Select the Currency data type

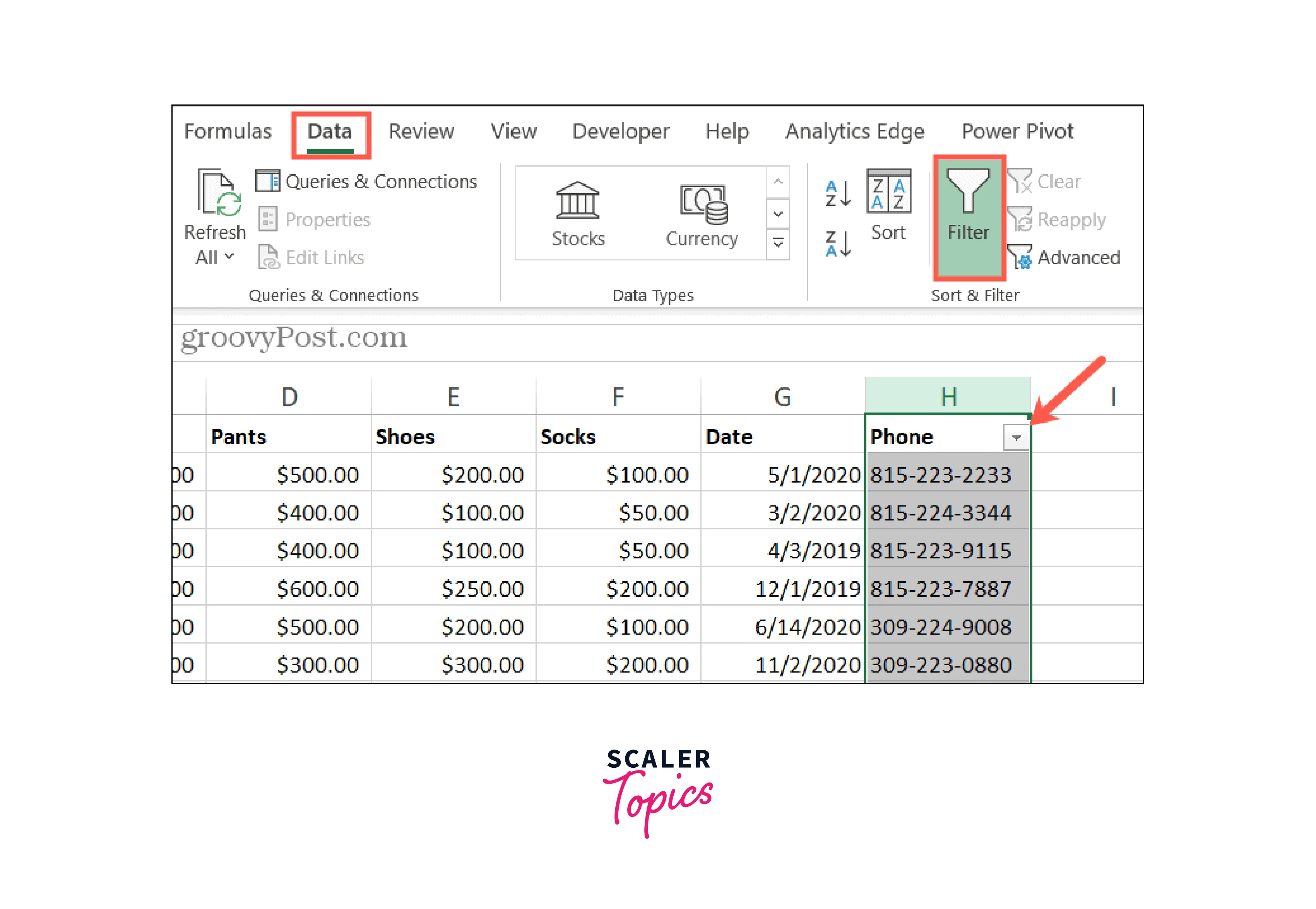[702, 214]
